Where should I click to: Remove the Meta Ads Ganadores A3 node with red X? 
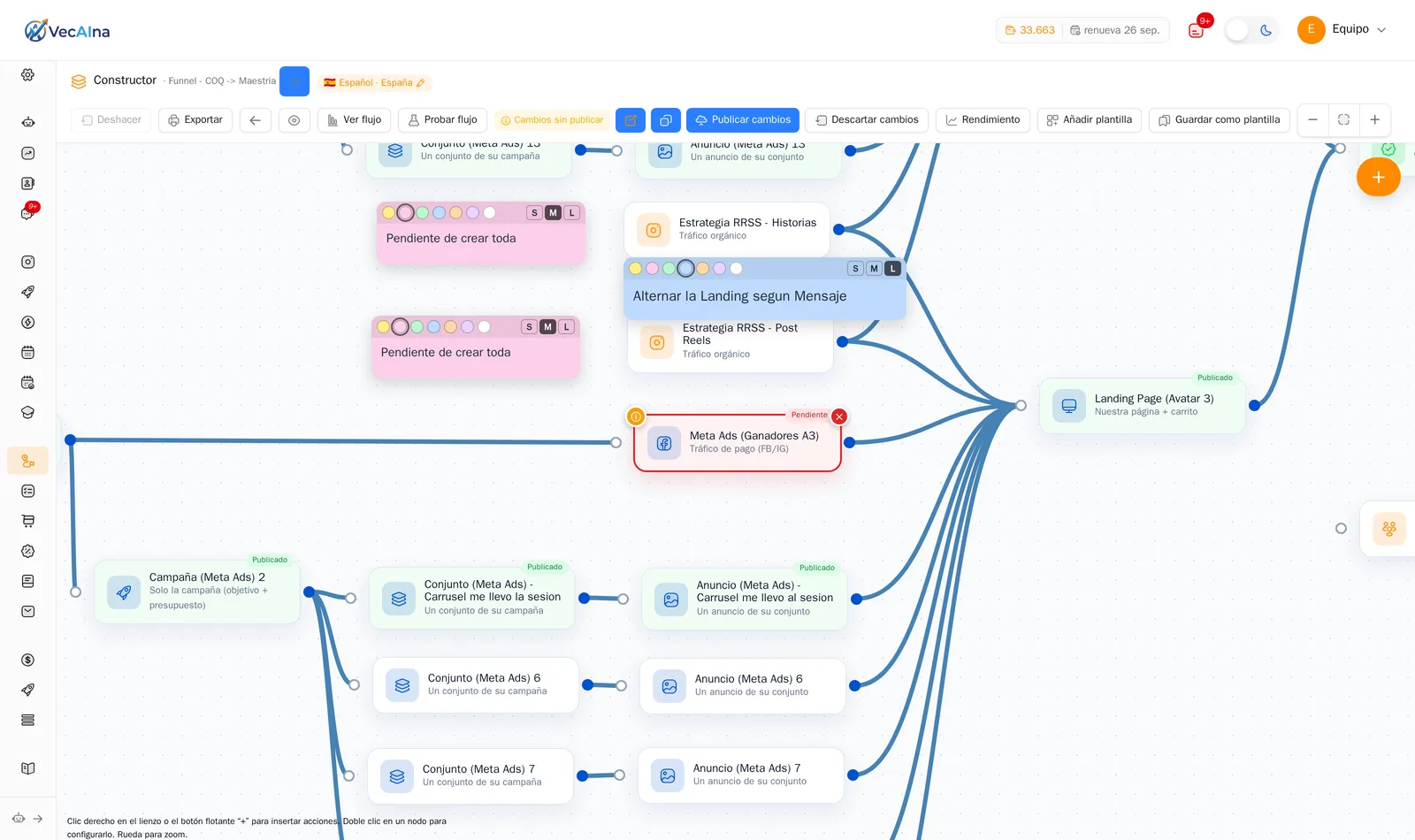[x=839, y=416]
